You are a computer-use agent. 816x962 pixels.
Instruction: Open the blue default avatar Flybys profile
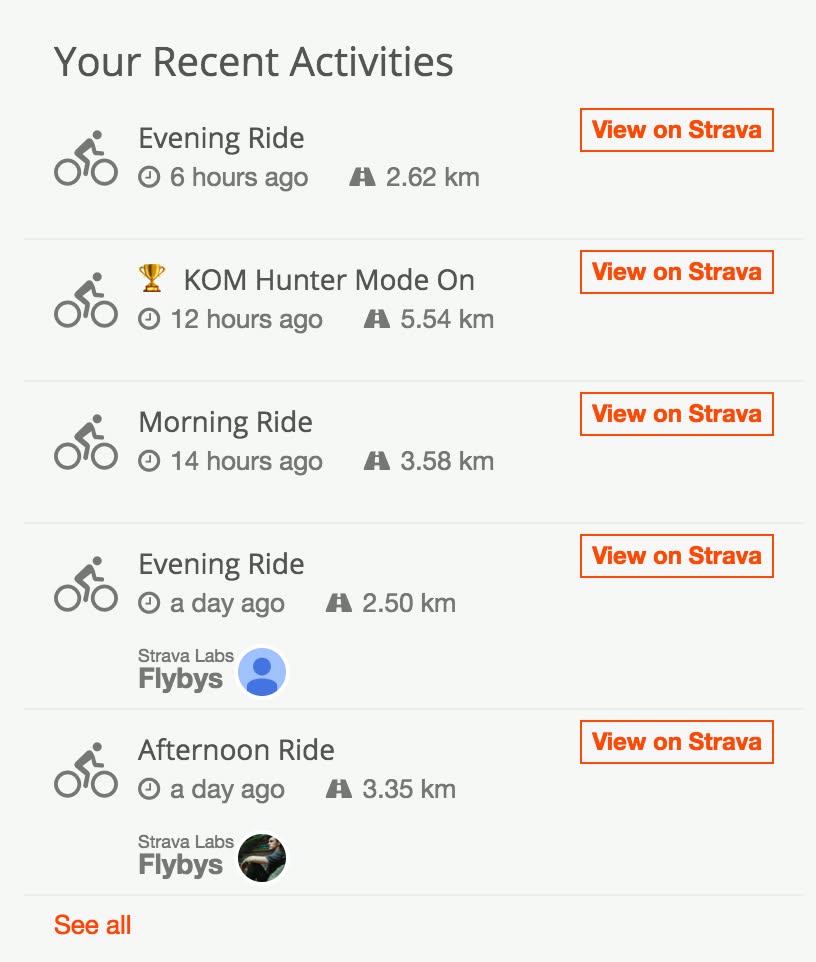coord(262,672)
